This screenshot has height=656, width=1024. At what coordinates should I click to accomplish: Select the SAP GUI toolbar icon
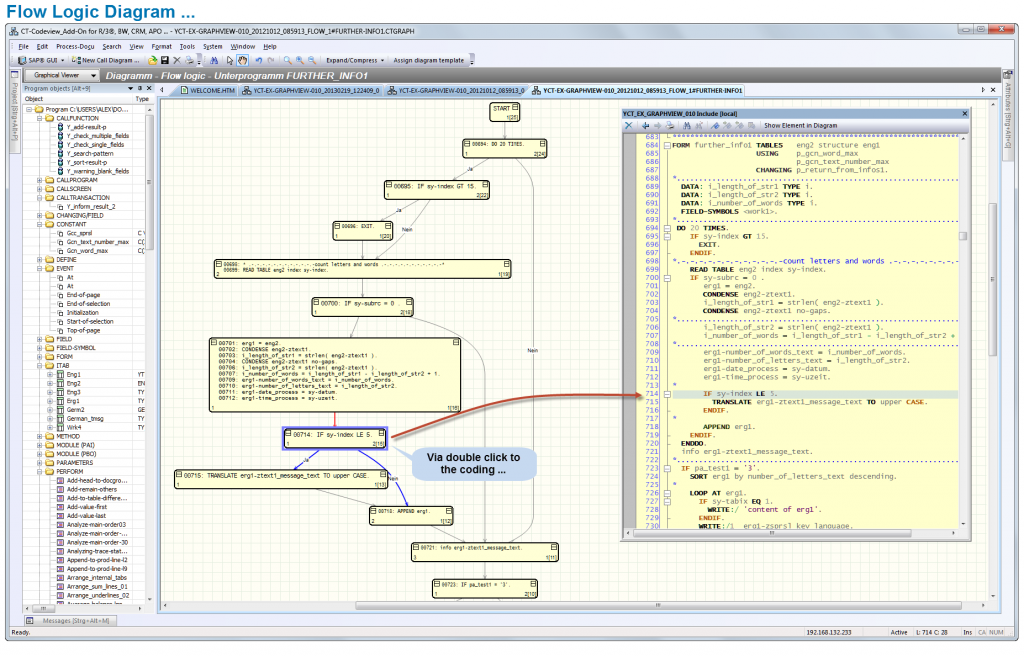point(27,59)
